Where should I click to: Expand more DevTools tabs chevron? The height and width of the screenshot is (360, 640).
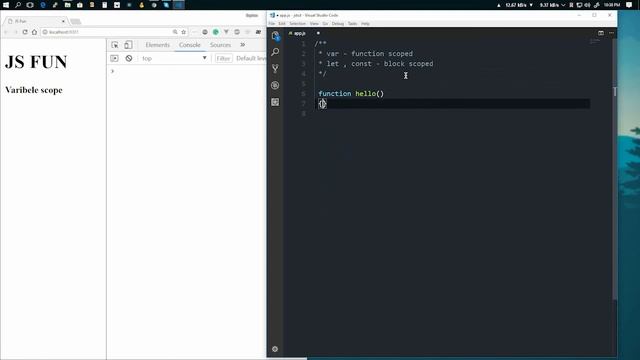pyautogui.click(x=242, y=45)
